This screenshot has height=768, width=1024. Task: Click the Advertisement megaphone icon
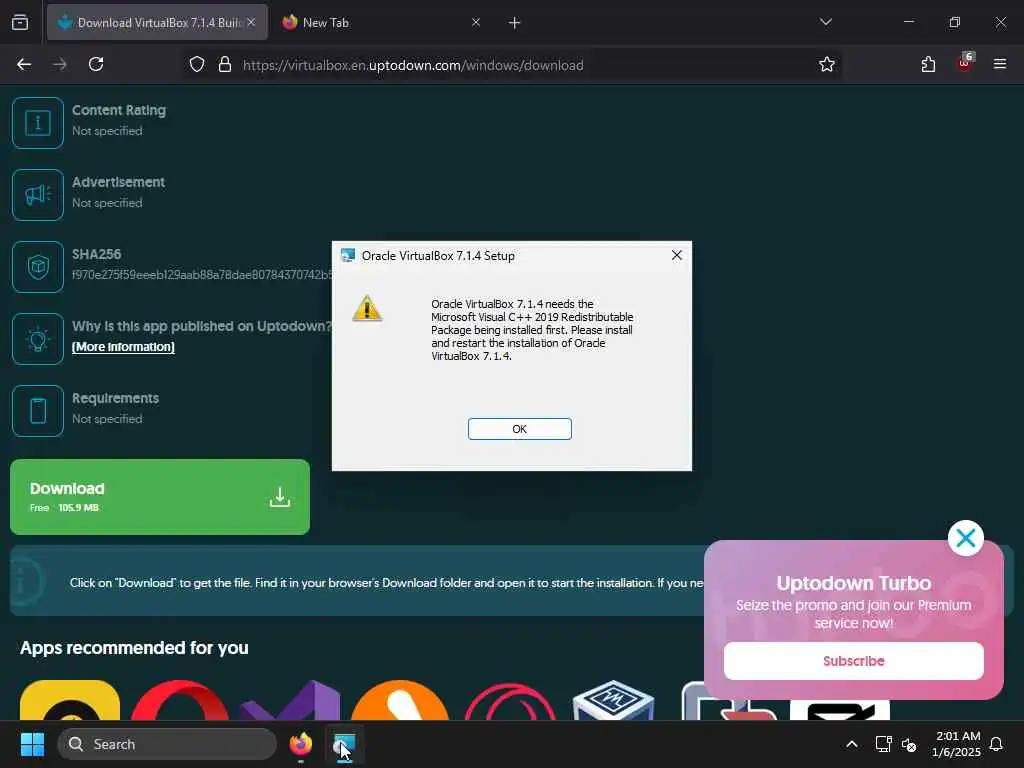[38, 195]
